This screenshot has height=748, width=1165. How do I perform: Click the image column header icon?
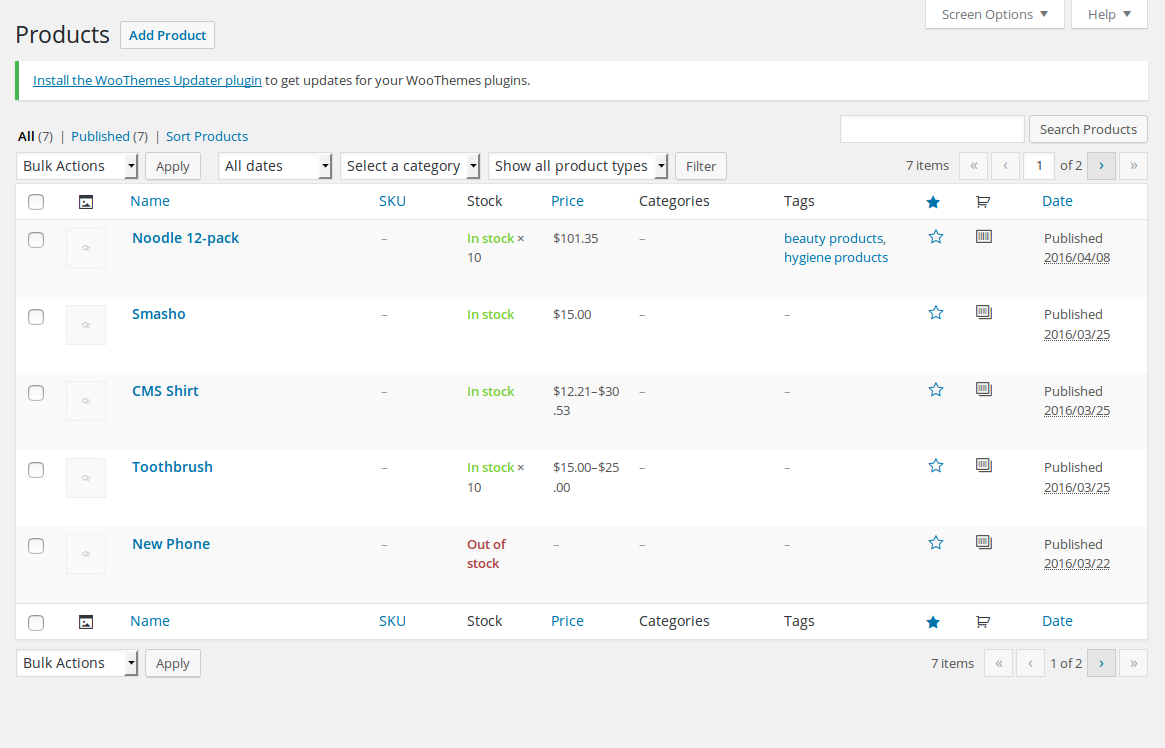pos(86,202)
